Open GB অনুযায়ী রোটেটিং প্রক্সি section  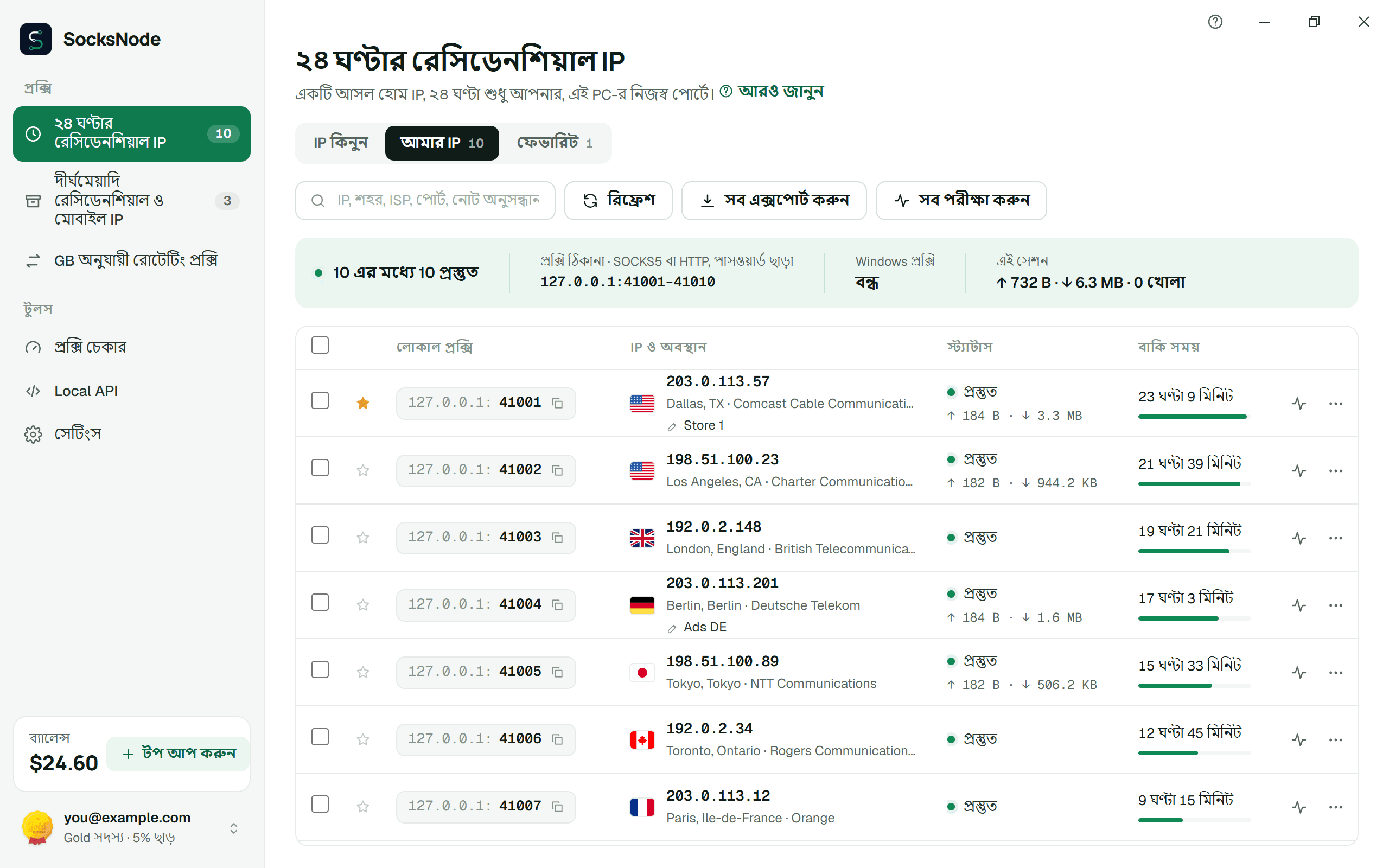click(x=131, y=260)
